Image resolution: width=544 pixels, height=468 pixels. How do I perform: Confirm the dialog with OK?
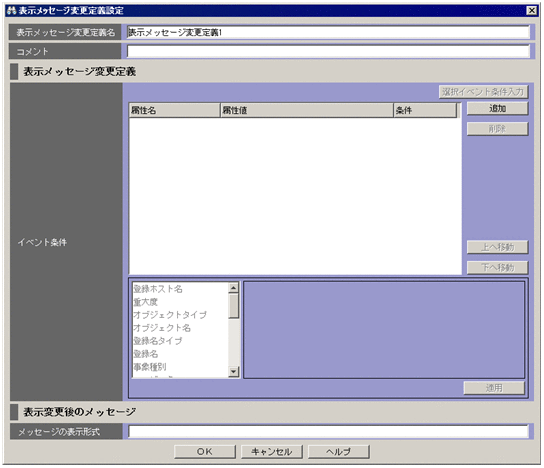205,452
